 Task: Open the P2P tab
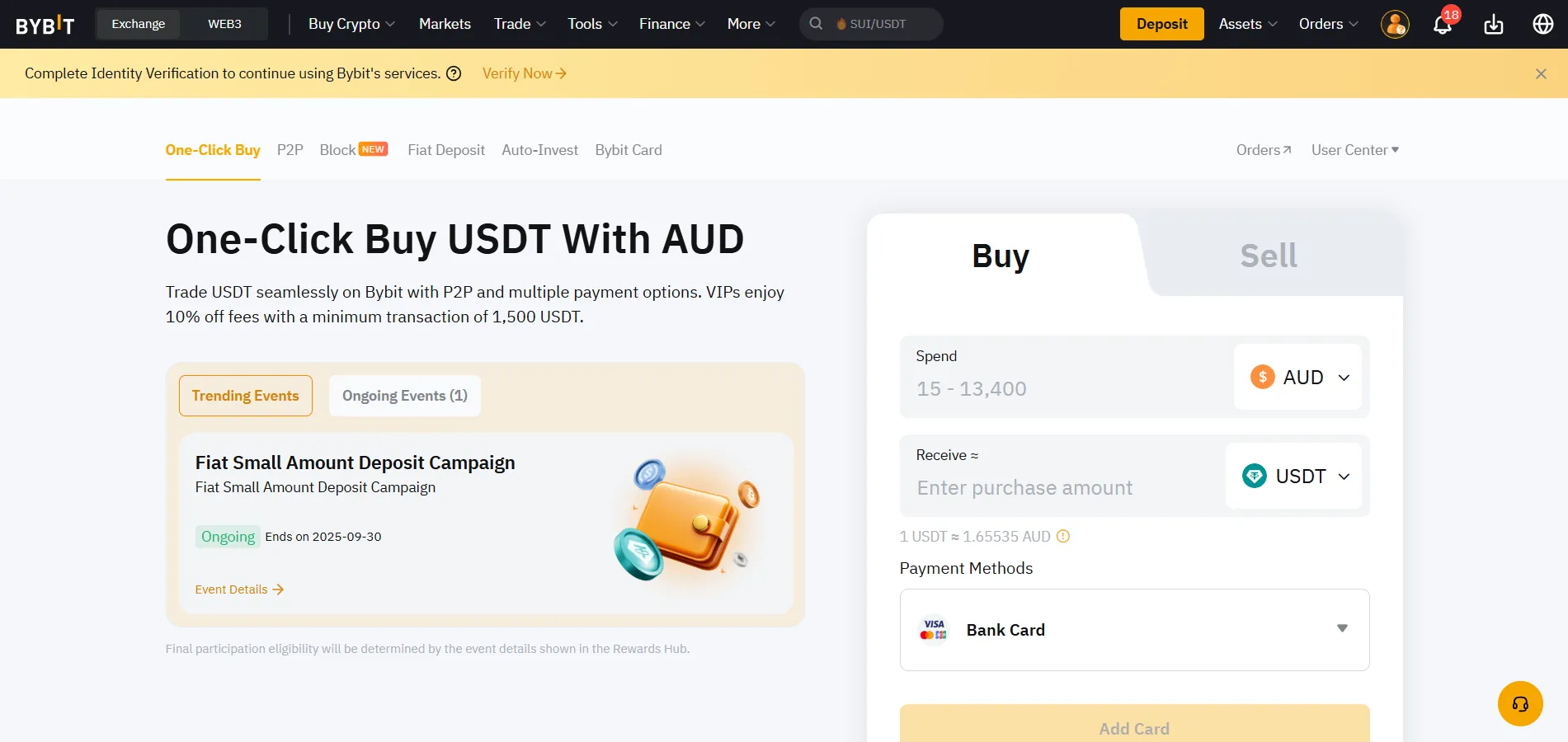coord(290,149)
